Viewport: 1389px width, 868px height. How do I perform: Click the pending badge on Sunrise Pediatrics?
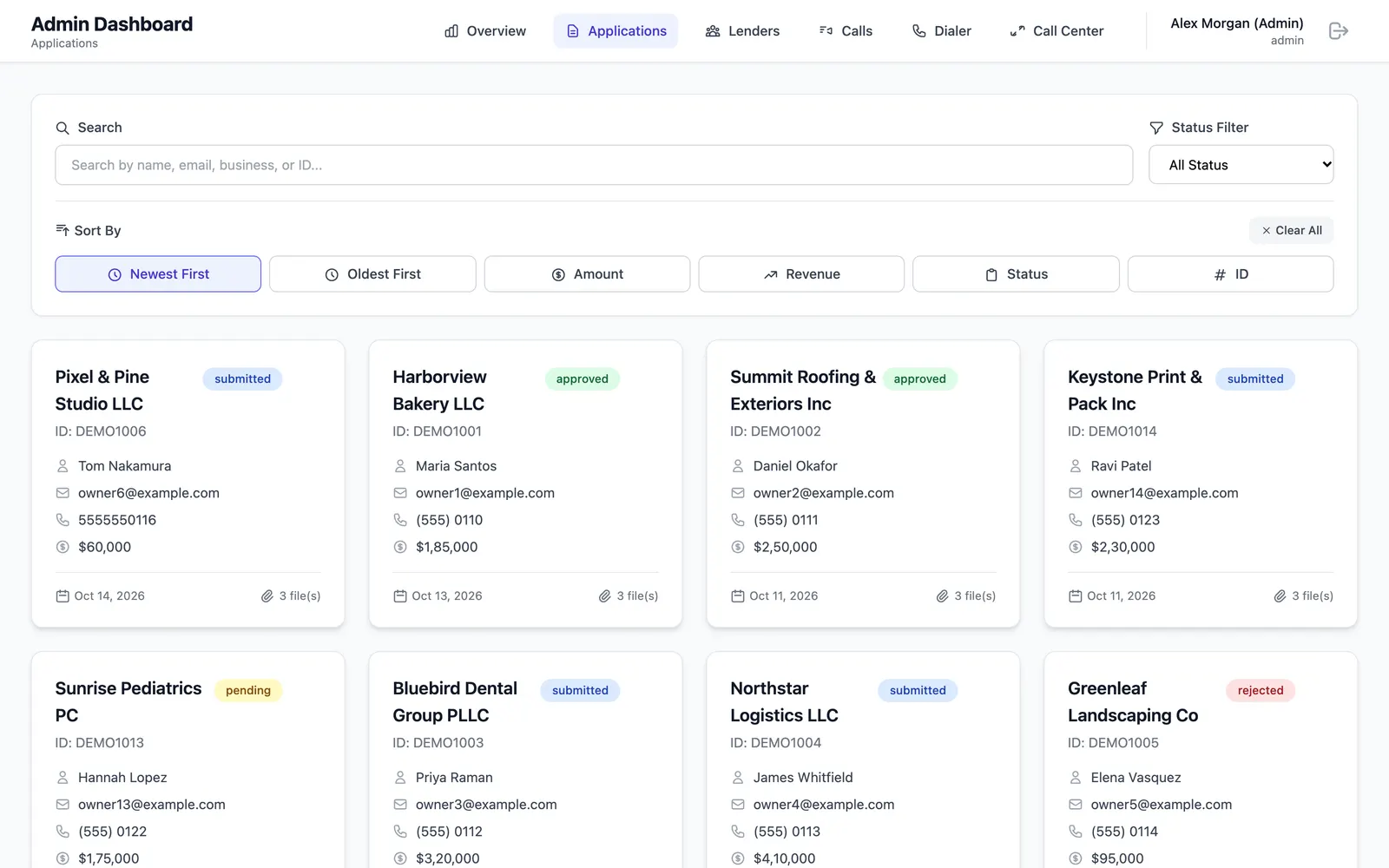coord(248,691)
